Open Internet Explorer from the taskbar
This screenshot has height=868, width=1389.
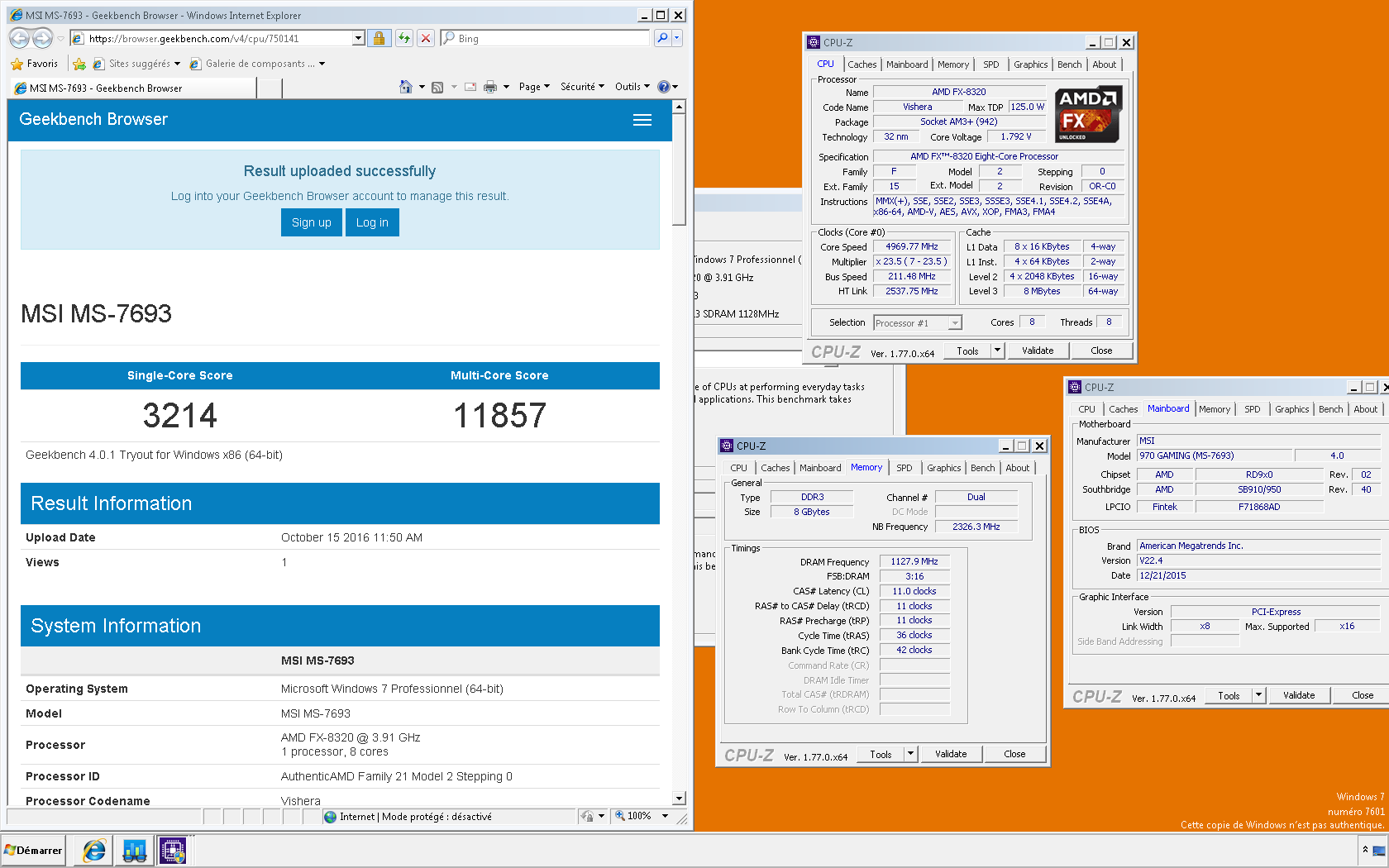click(x=94, y=850)
